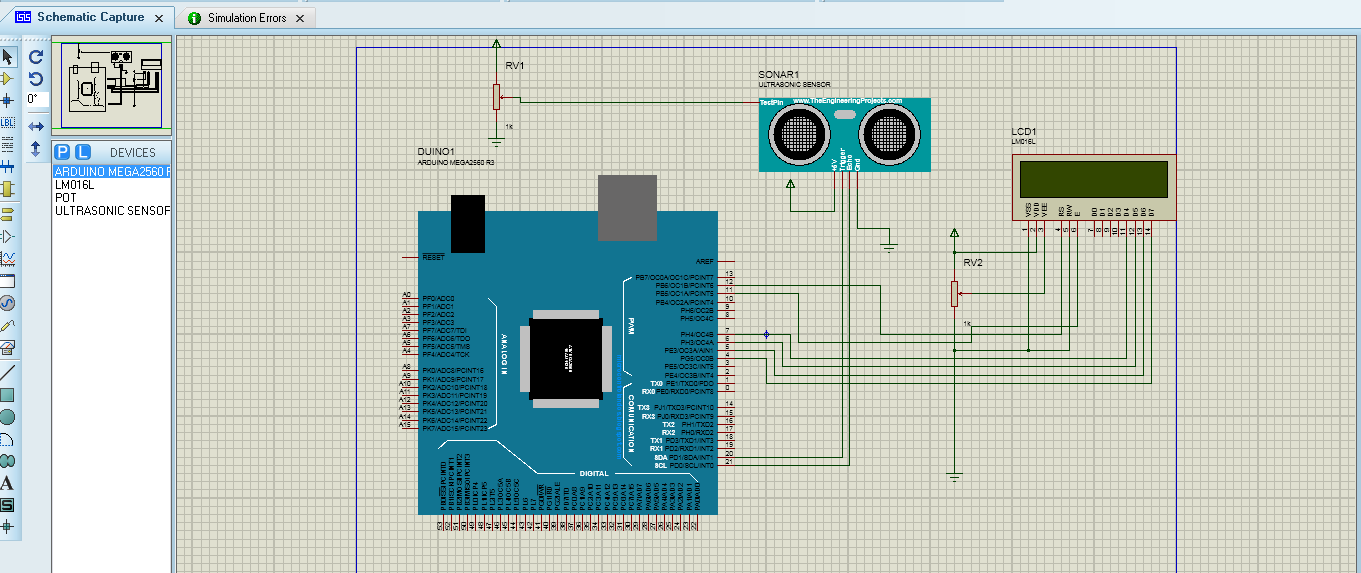This screenshot has width=1361, height=573.
Task: Select ARDUINO MEGA2560 in devices list
Action: [x=112, y=172]
